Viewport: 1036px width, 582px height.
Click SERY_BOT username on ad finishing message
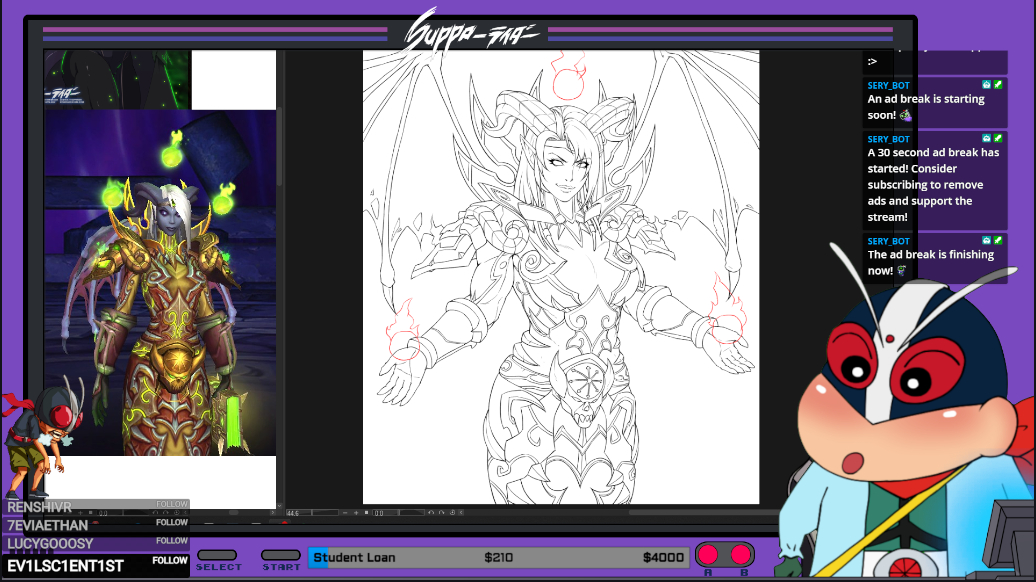[888, 241]
